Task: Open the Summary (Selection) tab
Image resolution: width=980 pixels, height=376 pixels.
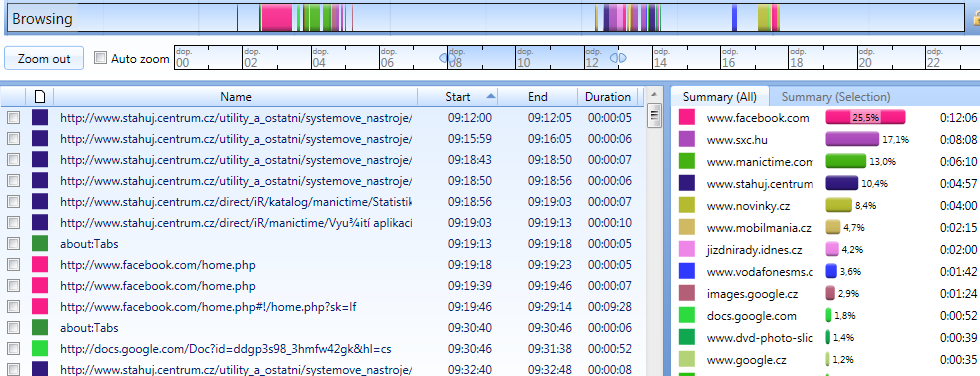Action: click(x=836, y=97)
